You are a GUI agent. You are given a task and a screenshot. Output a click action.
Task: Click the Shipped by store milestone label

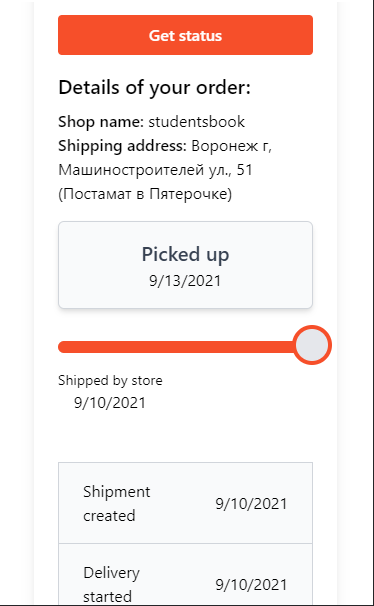coord(110,381)
